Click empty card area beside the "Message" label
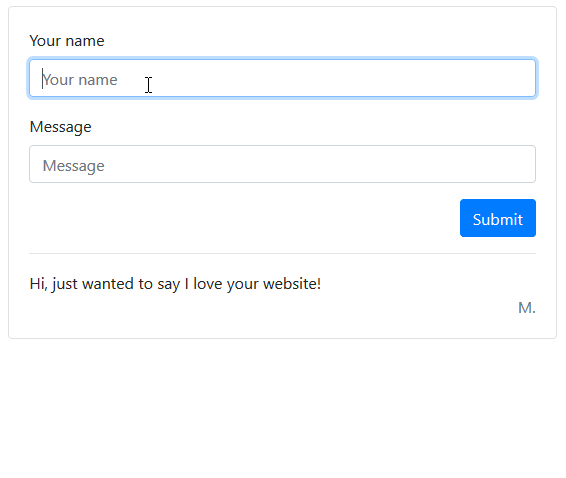Screen dimensions: 566x478 coord(310,127)
